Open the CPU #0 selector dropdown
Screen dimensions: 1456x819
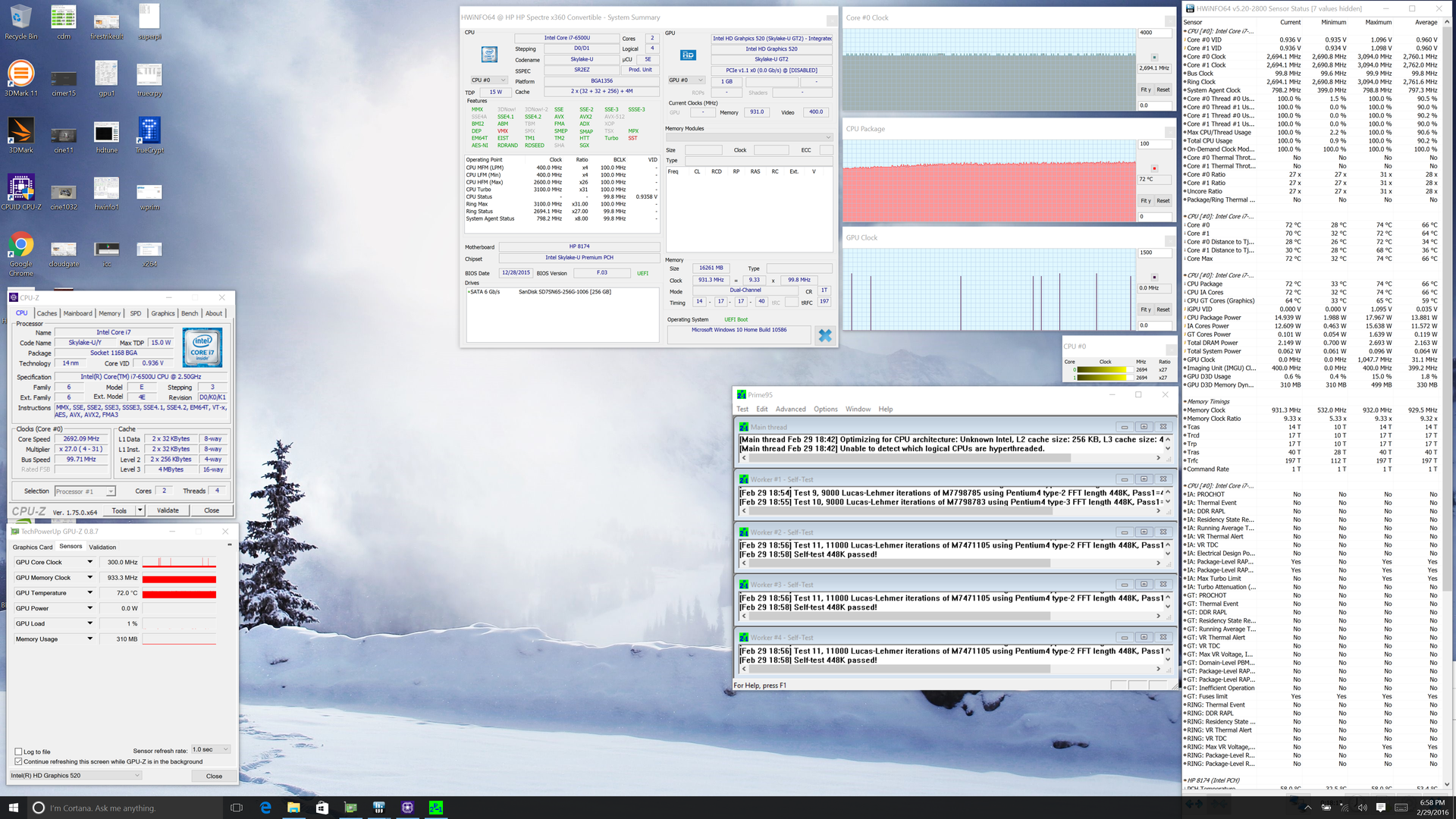click(489, 80)
